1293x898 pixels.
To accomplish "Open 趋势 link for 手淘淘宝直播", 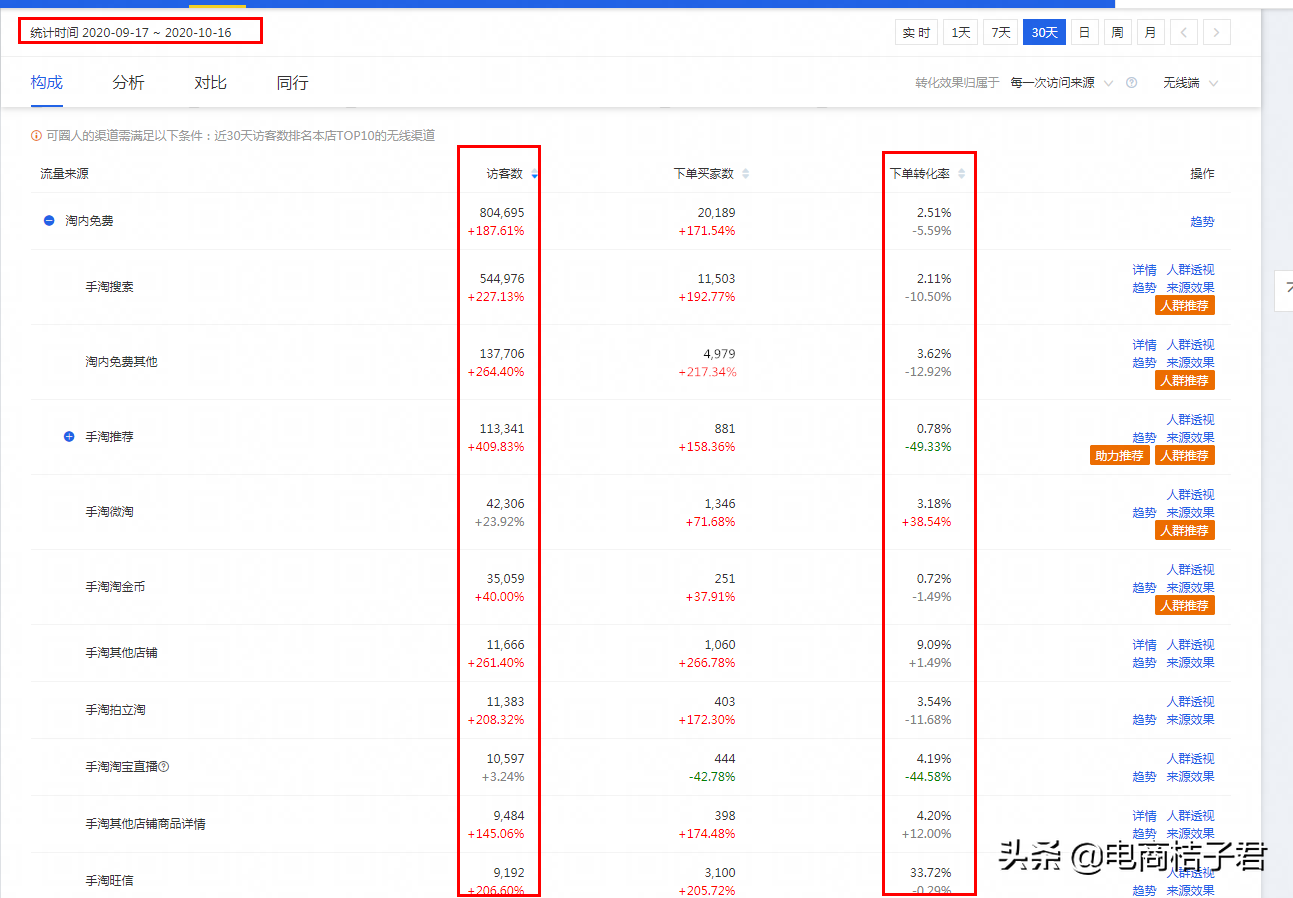I will (1144, 777).
